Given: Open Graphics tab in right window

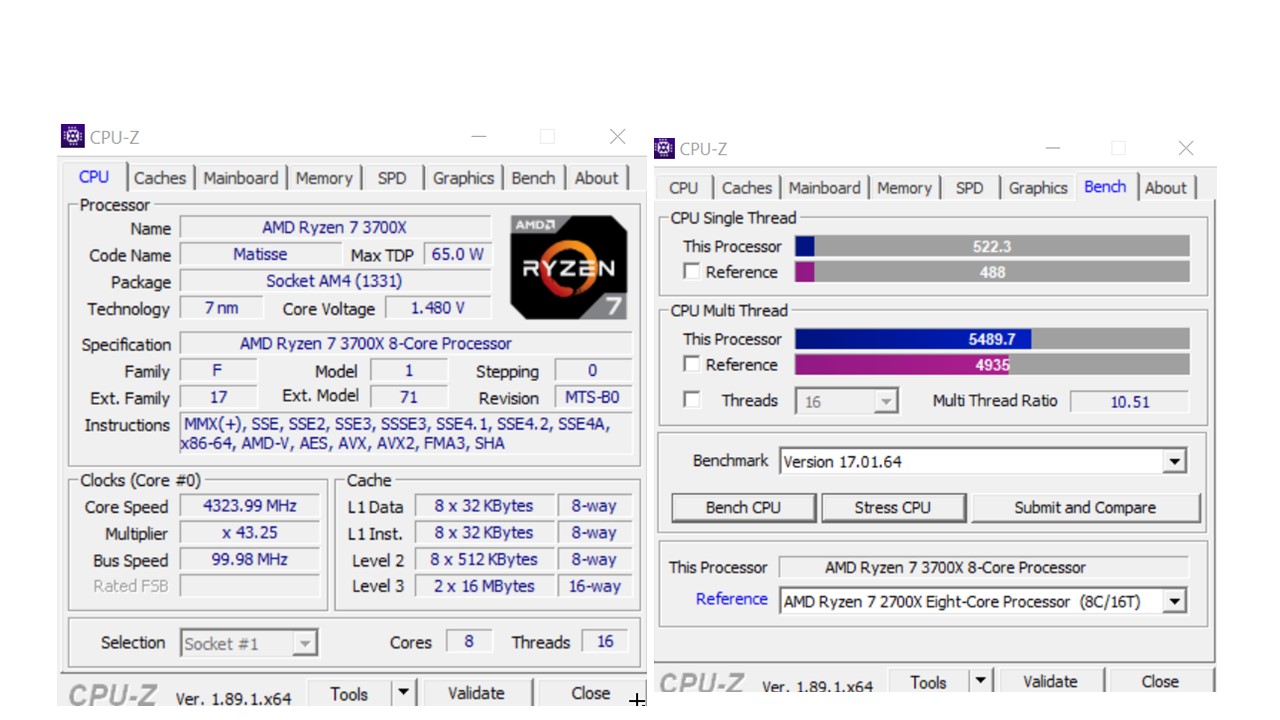Looking at the screenshot, I should [1038, 188].
